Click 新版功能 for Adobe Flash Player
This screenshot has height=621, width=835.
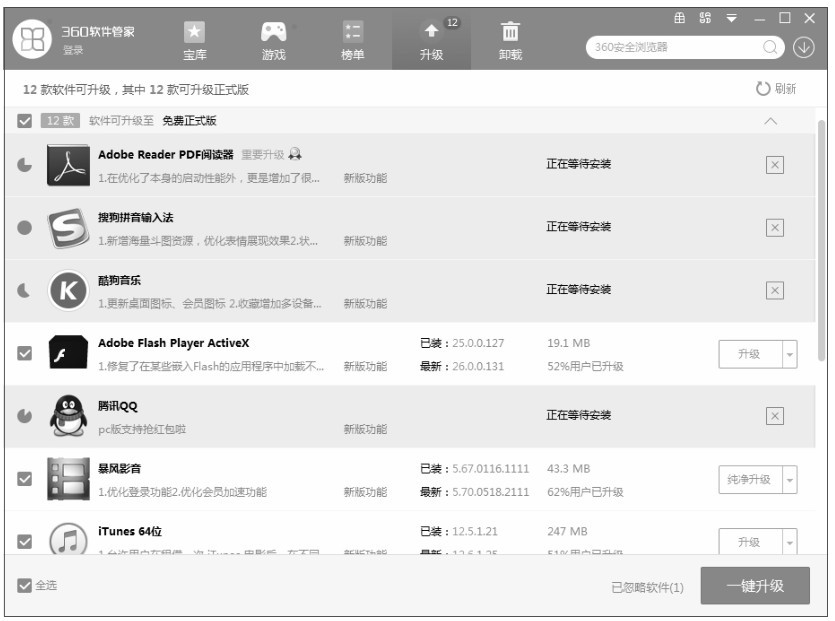(x=365, y=366)
